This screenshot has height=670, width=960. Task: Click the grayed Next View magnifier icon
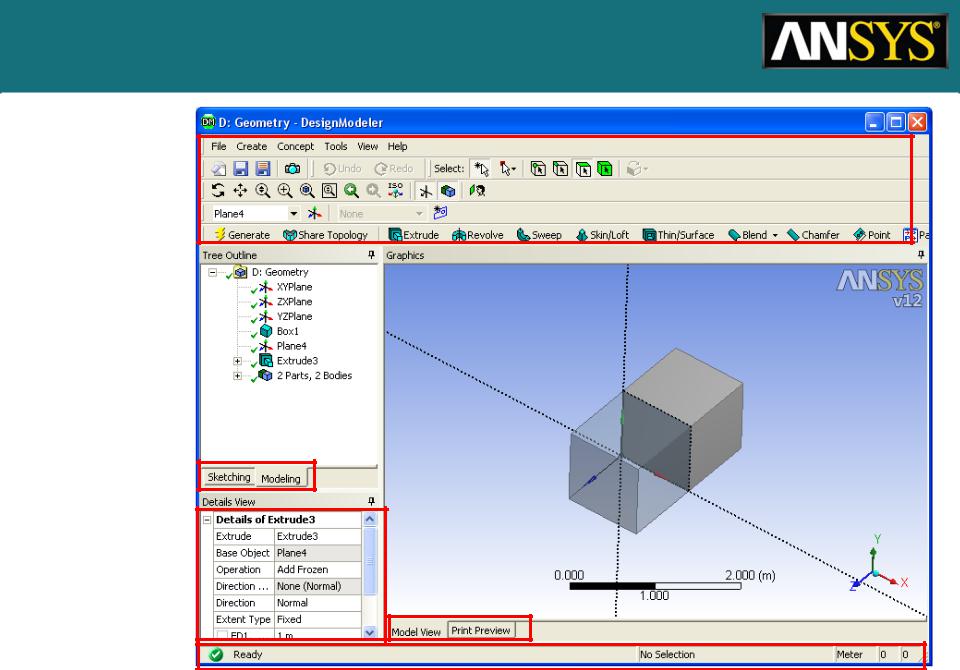[x=373, y=190]
